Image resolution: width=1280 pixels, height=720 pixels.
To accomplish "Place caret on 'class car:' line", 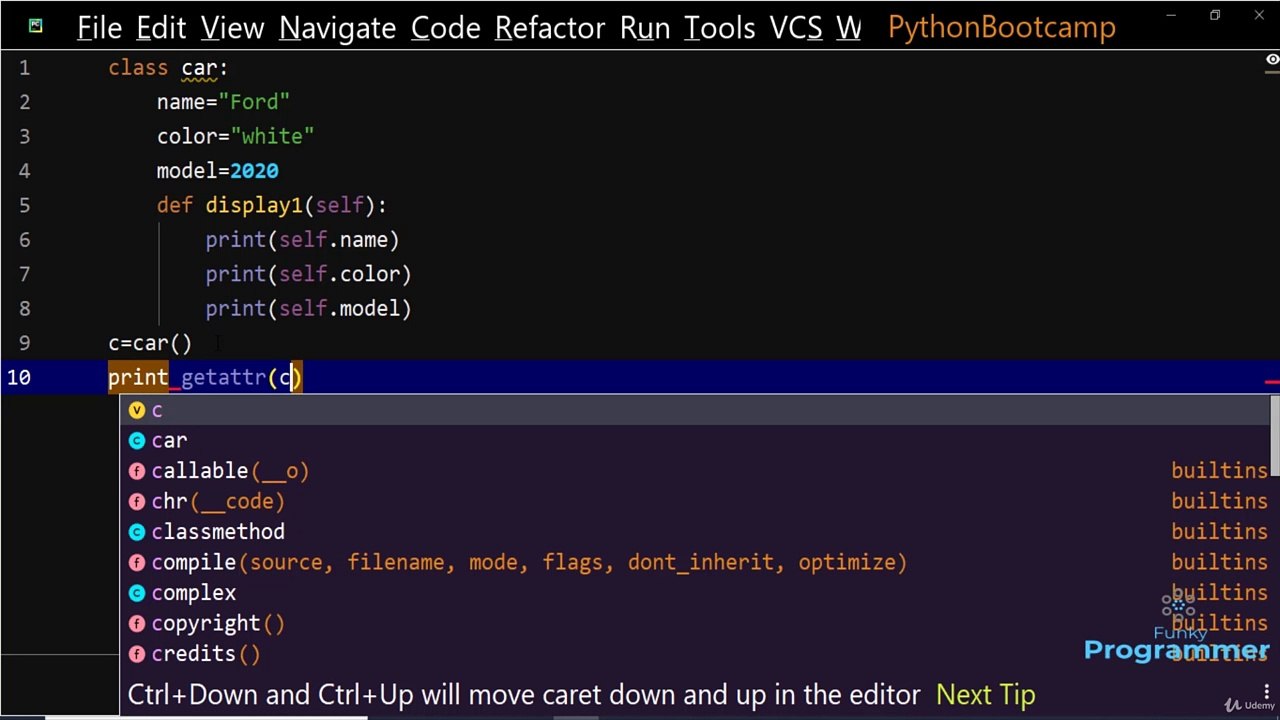I will pyautogui.click(x=168, y=68).
